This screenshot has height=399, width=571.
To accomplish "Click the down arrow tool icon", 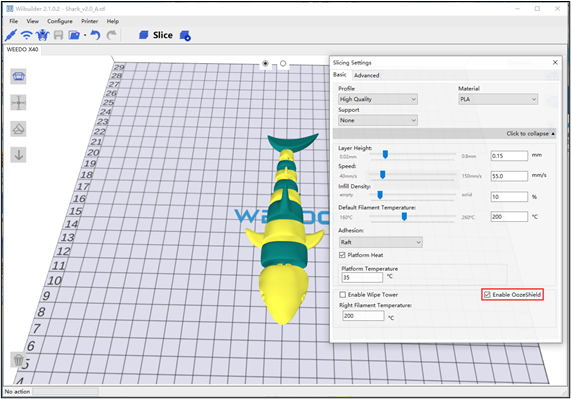I will click(x=18, y=155).
